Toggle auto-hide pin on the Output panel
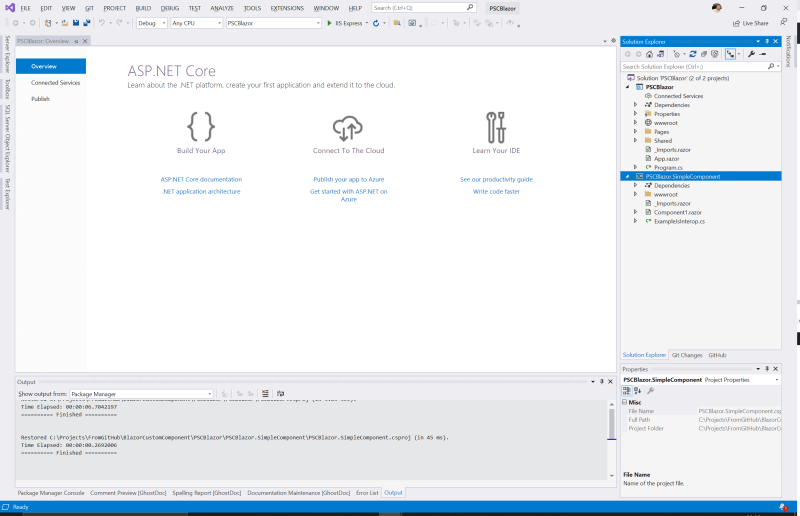Screen dimensions: 800x516 pos(602,381)
